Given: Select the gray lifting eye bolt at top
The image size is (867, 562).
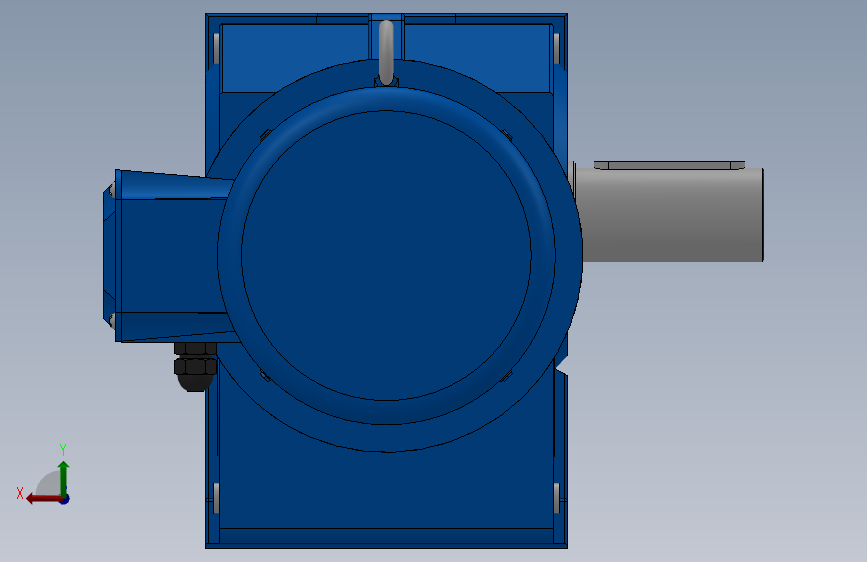Looking at the screenshot, I should (x=386, y=53).
